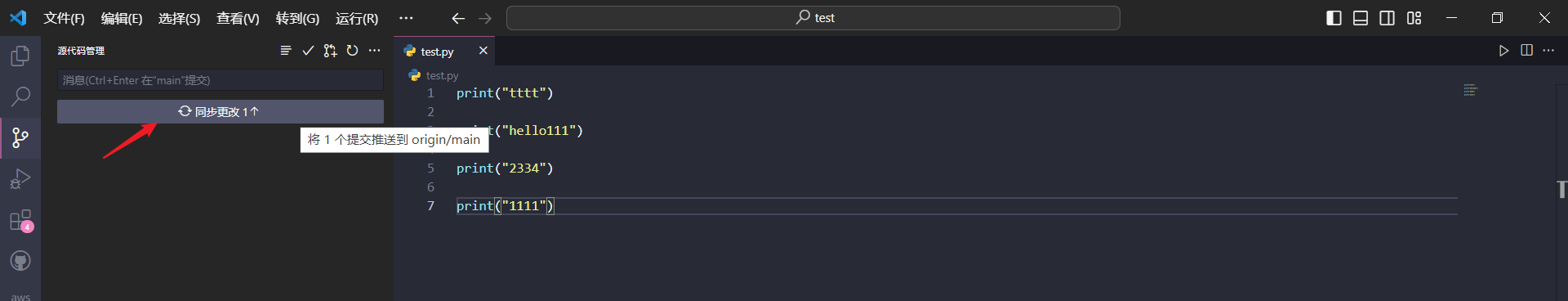Click the minimap code preview
The width and height of the screenshot is (1568, 301).
(x=1471, y=90)
